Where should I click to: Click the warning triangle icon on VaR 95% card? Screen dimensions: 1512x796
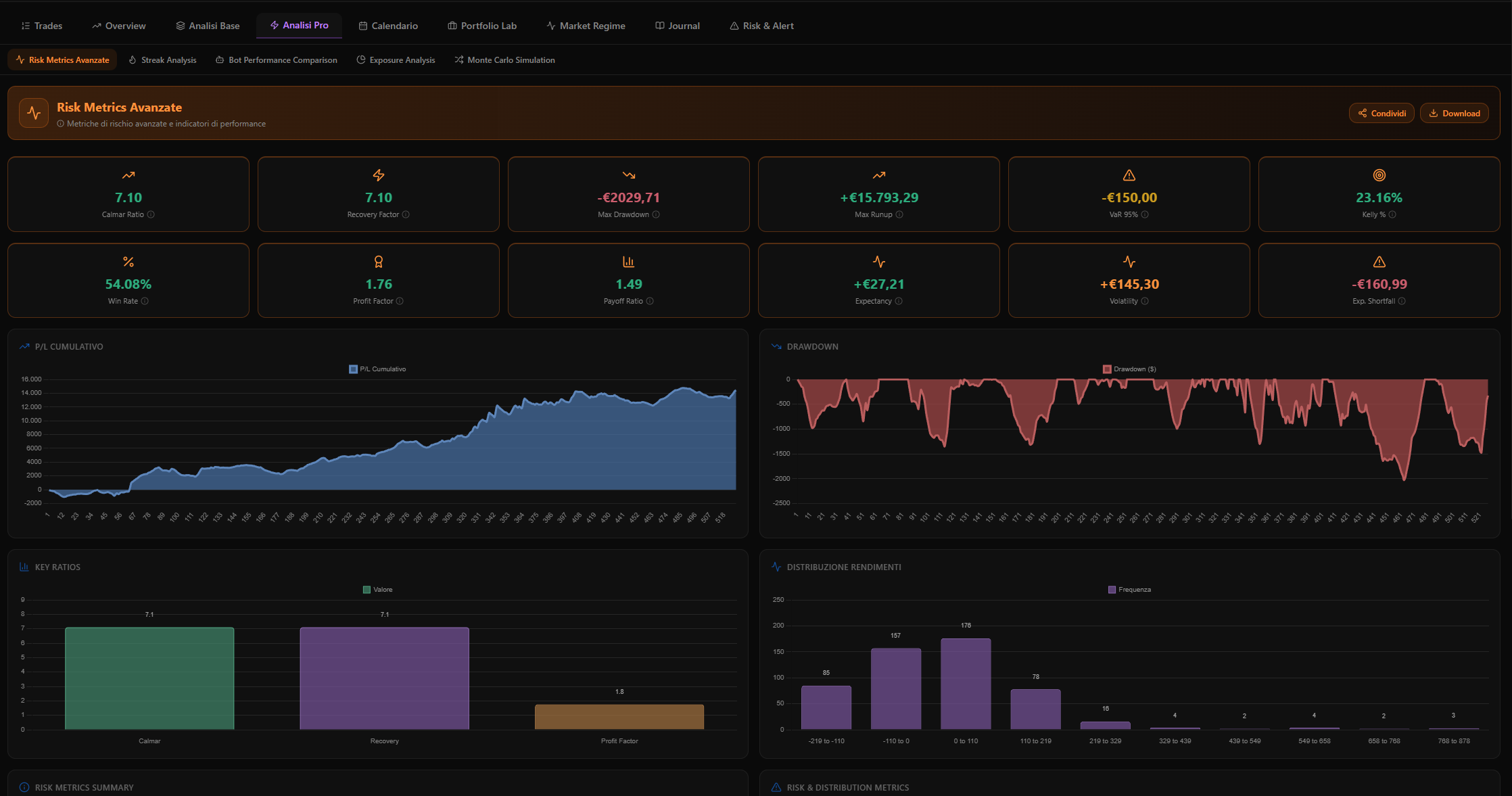[1129, 175]
